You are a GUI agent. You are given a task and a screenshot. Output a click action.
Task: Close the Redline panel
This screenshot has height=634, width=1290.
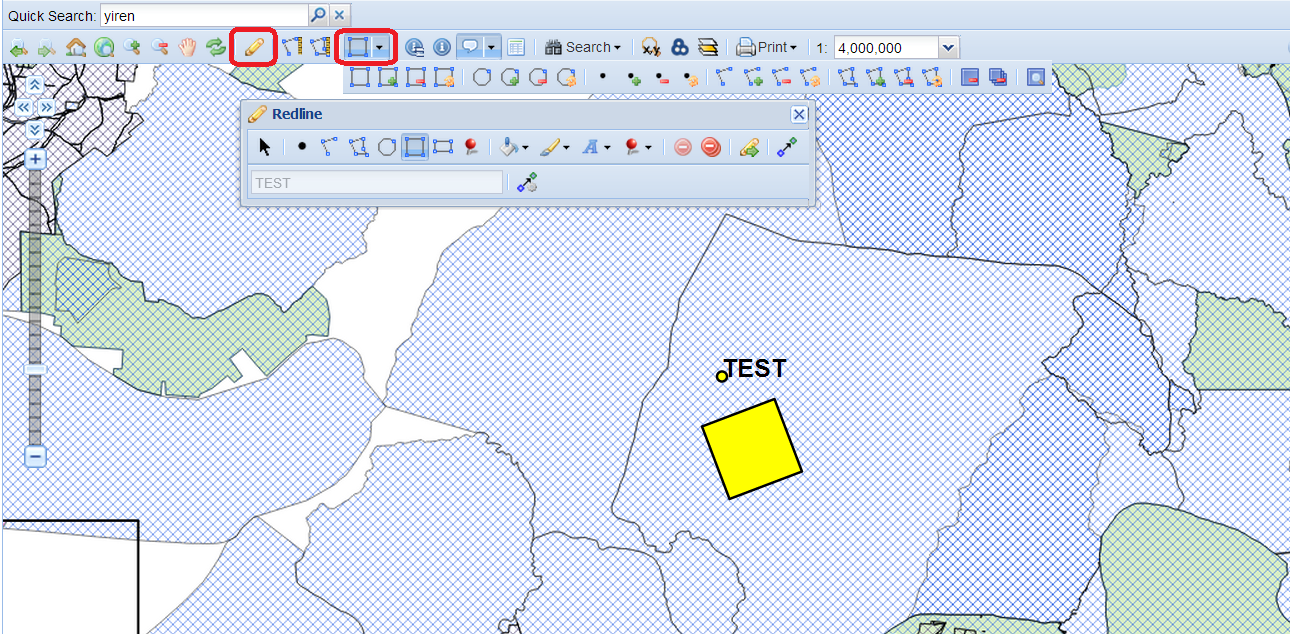799,114
